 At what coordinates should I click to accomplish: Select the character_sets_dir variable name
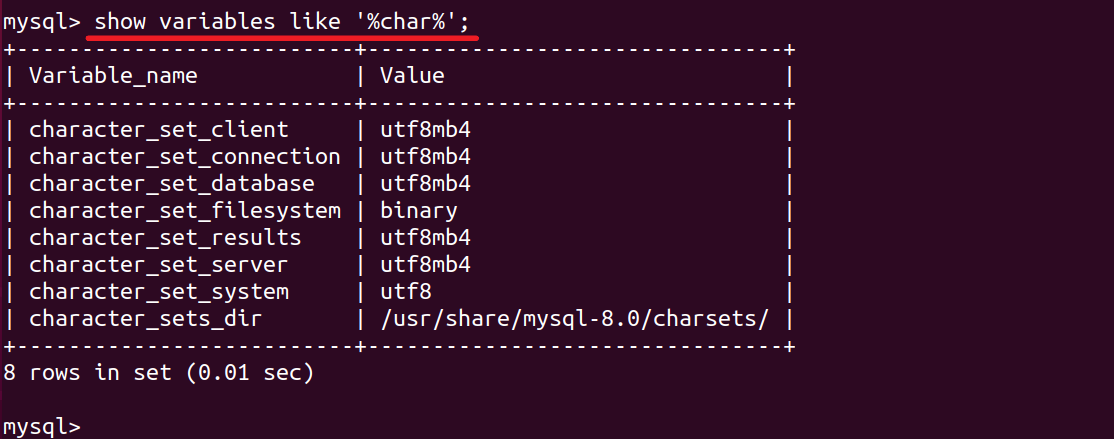coord(145,318)
